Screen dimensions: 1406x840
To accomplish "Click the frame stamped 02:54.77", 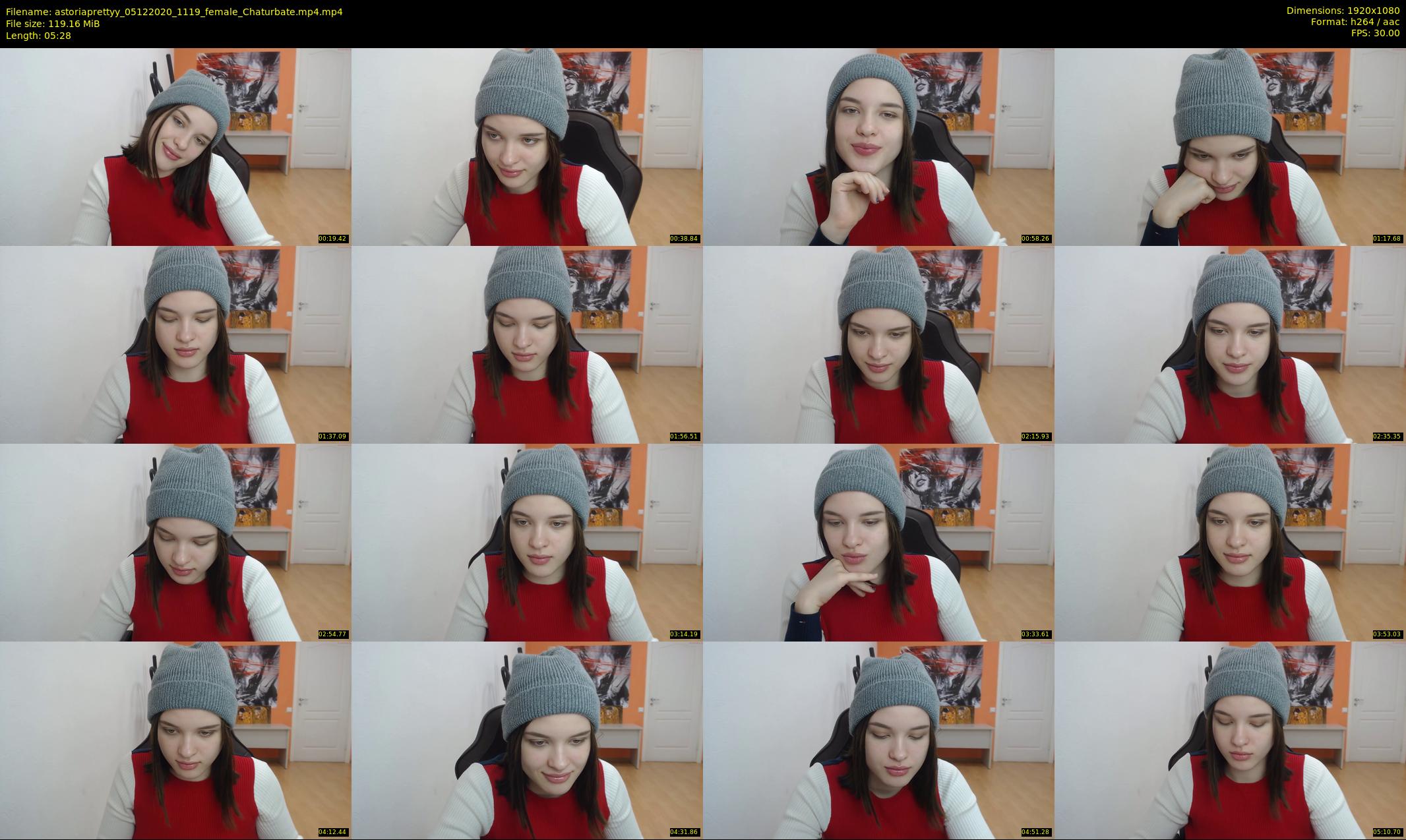I will pos(175,542).
